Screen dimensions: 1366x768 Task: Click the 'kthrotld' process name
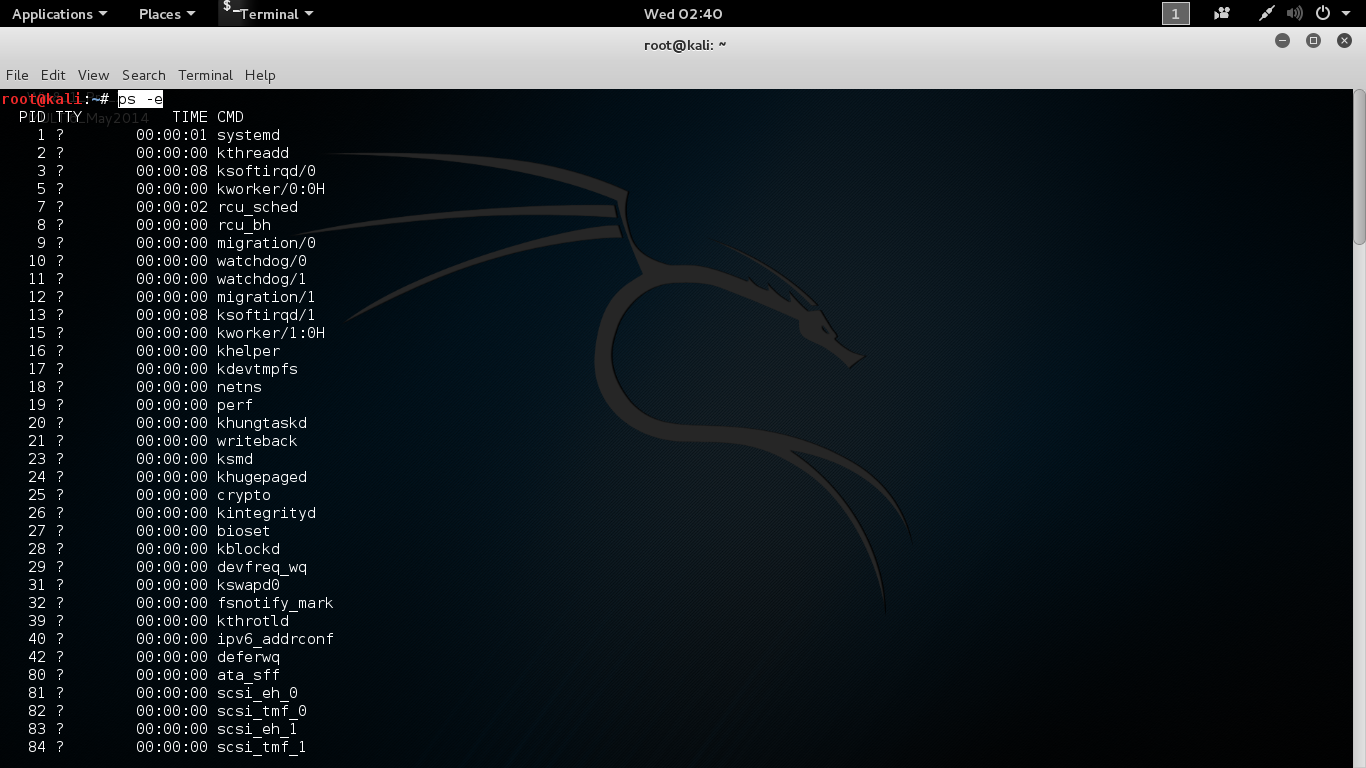(x=253, y=621)
